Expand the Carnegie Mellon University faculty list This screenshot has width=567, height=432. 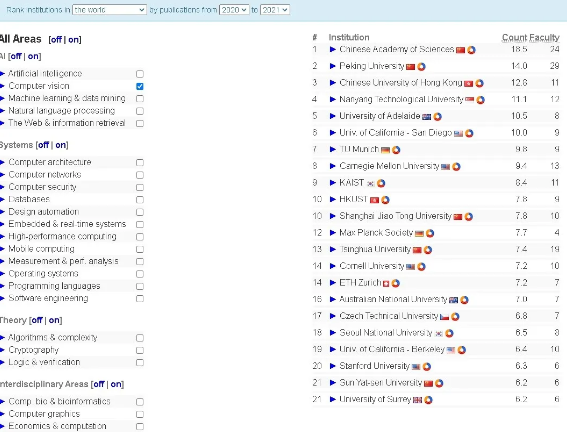coord(333,166)
